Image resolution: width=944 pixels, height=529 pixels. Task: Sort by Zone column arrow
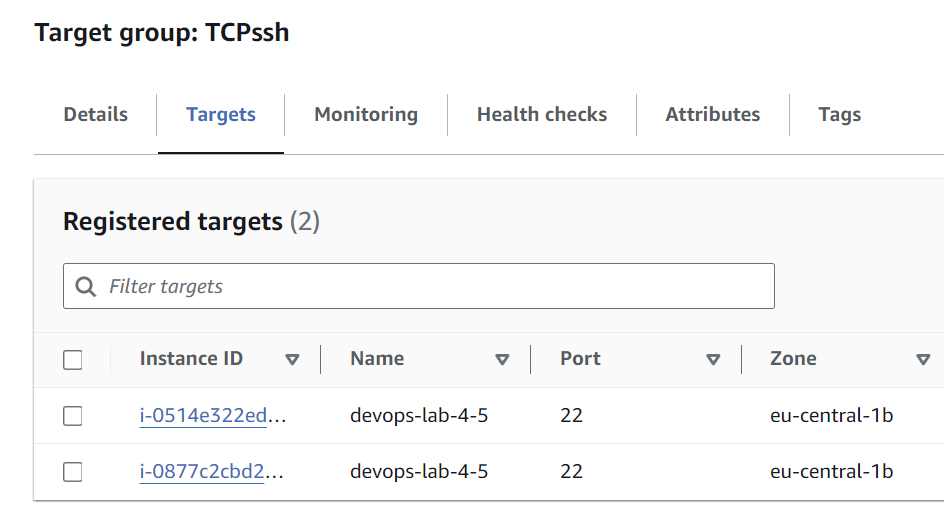coord(923,360)
